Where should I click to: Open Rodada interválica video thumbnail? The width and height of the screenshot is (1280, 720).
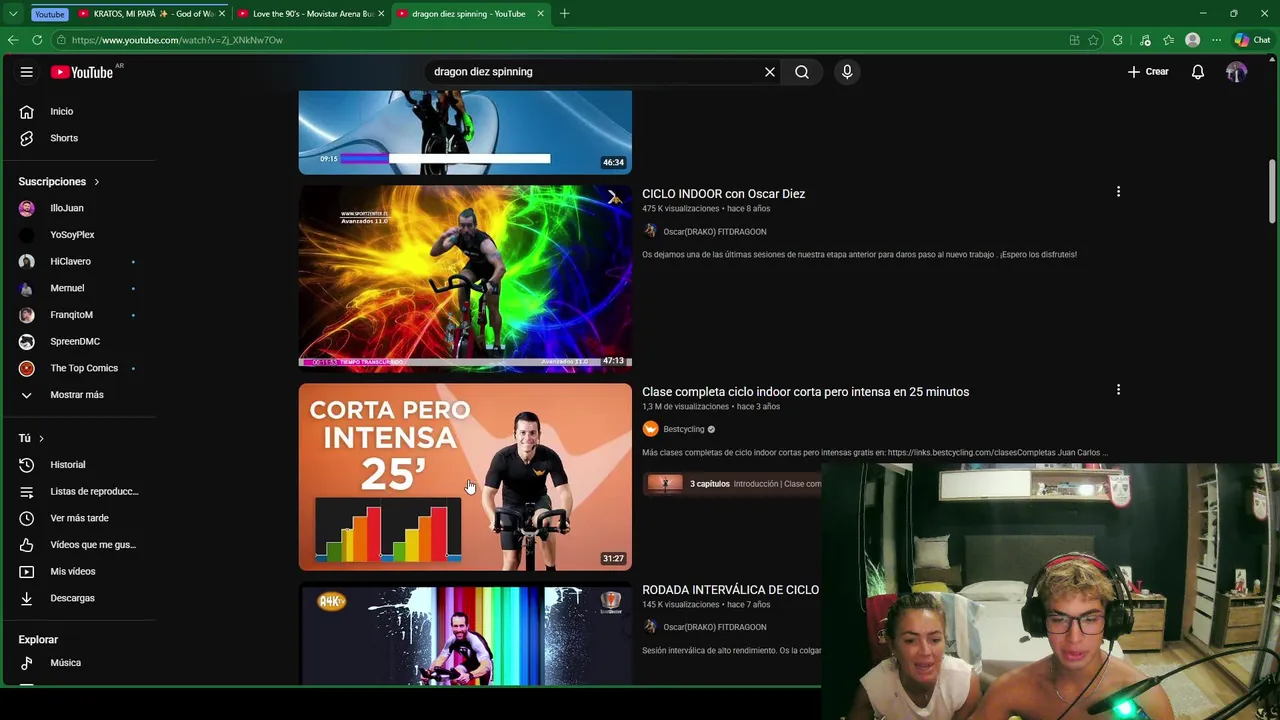click(x=465, y=636)
